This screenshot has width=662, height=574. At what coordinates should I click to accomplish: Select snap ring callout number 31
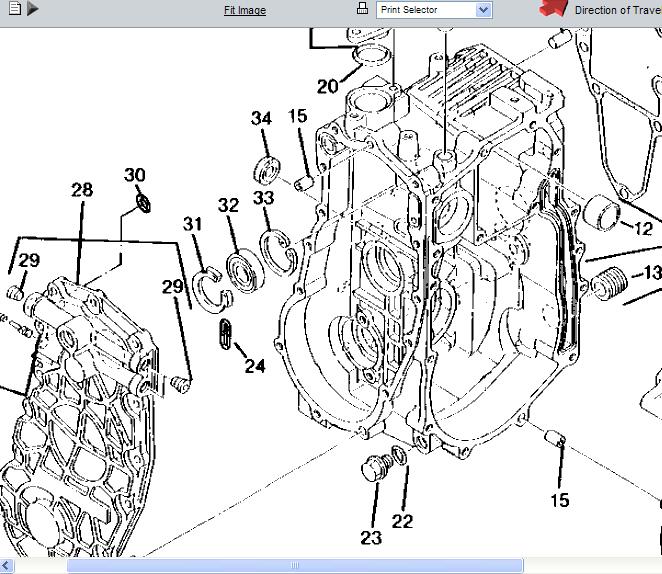192,223
